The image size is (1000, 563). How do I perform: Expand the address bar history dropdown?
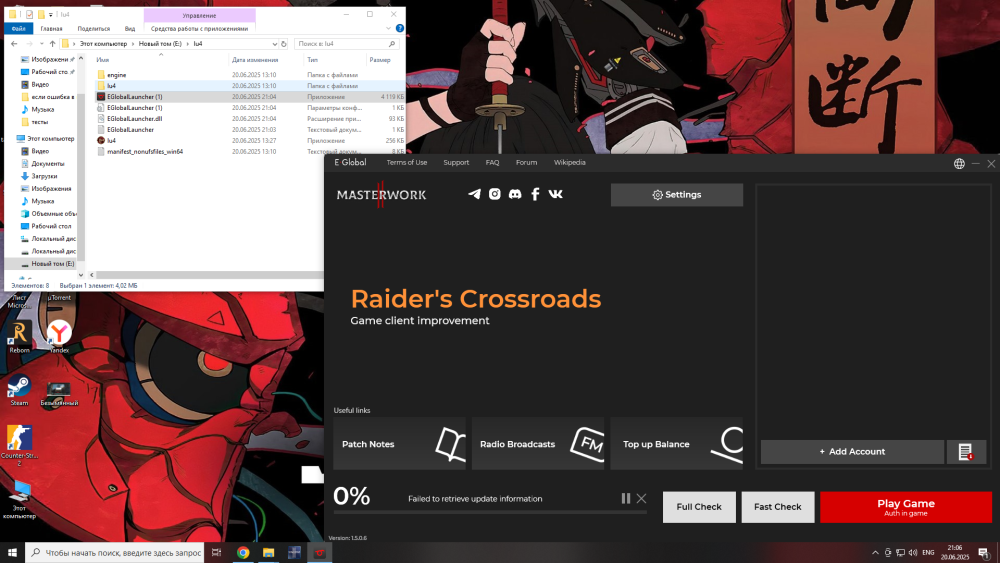point(275,44)
